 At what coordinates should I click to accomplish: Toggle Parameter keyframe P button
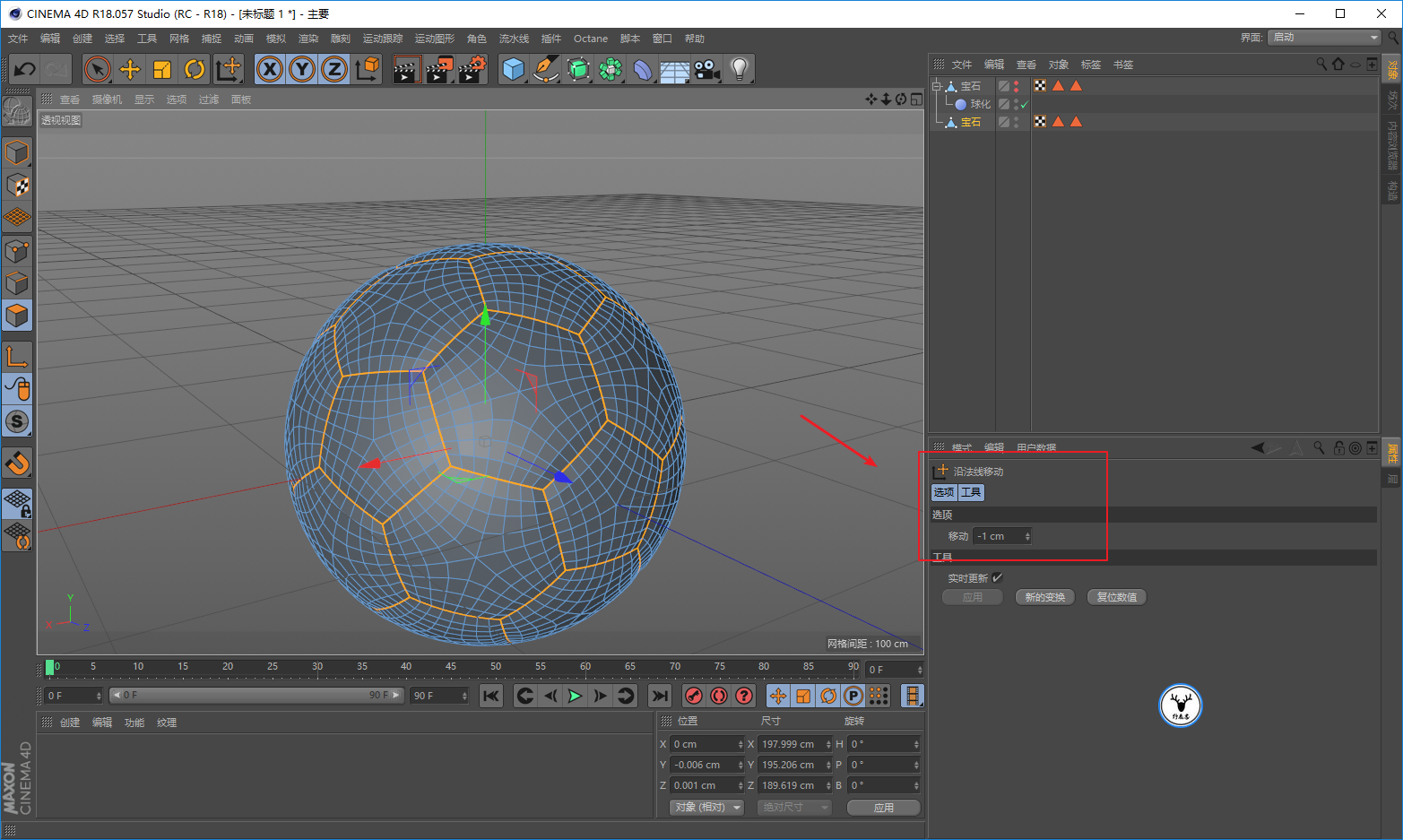click(x=853, y=696)
